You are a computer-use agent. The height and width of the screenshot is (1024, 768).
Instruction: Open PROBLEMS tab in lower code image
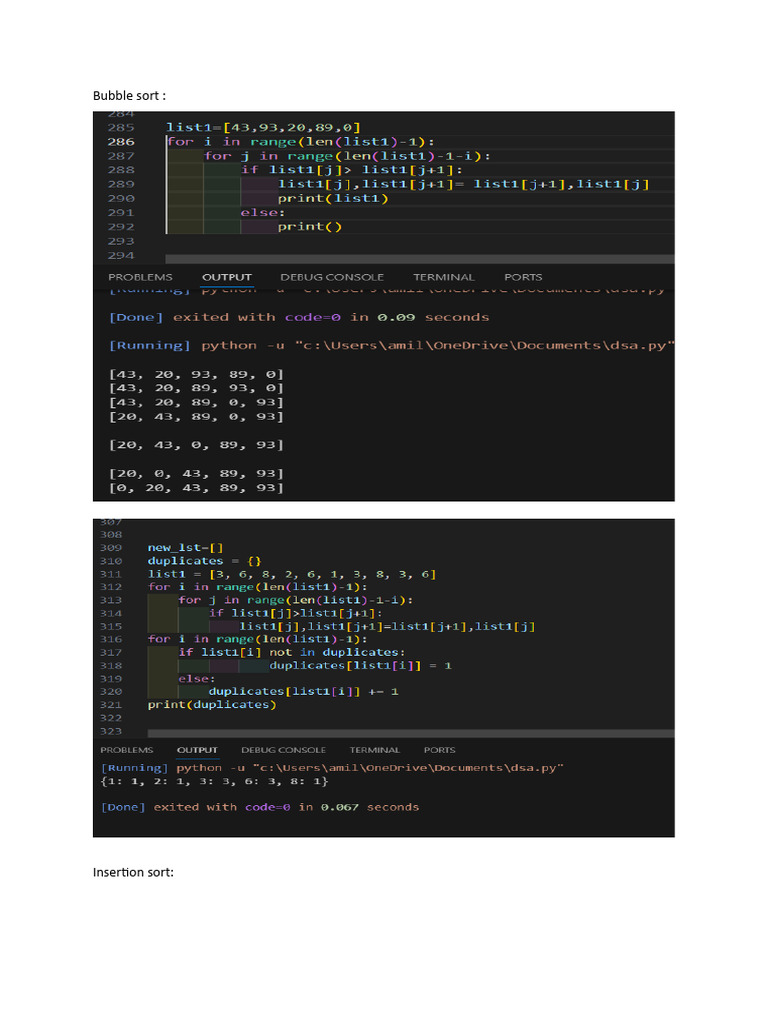click(127, 750)
